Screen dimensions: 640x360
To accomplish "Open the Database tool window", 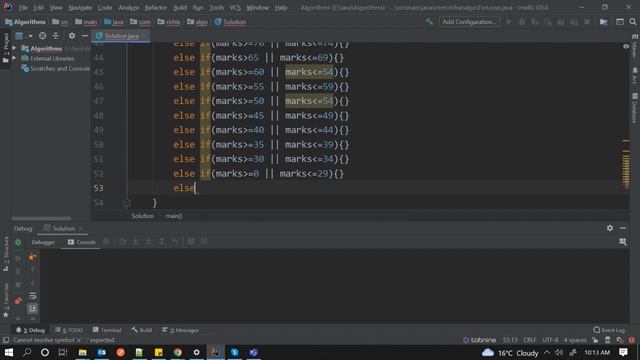I will pyautogui.click(x=635, y=108).
